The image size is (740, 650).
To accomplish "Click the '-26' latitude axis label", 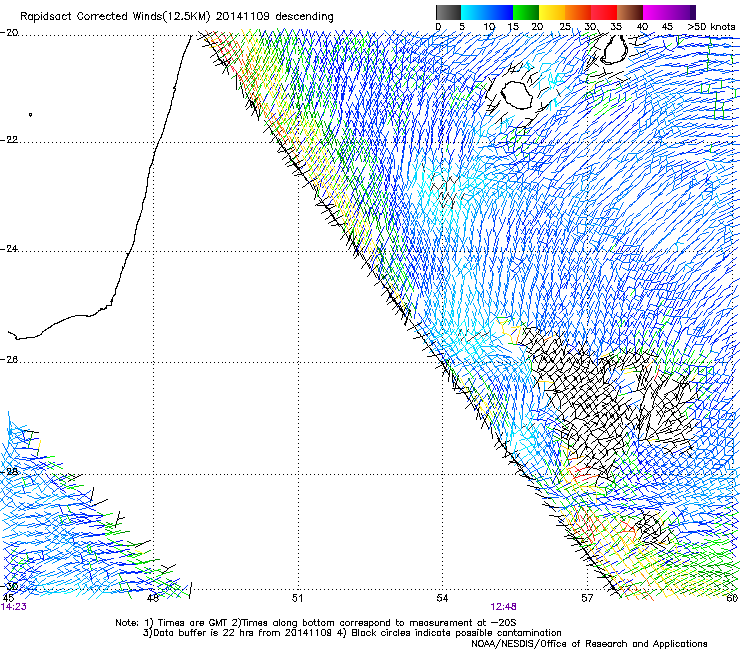I will pos(9,360).
